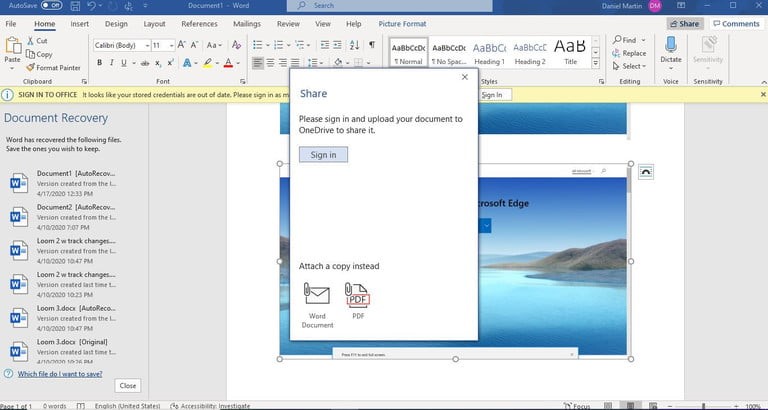Attach a copy as PDF

click(x=358, y=301)
